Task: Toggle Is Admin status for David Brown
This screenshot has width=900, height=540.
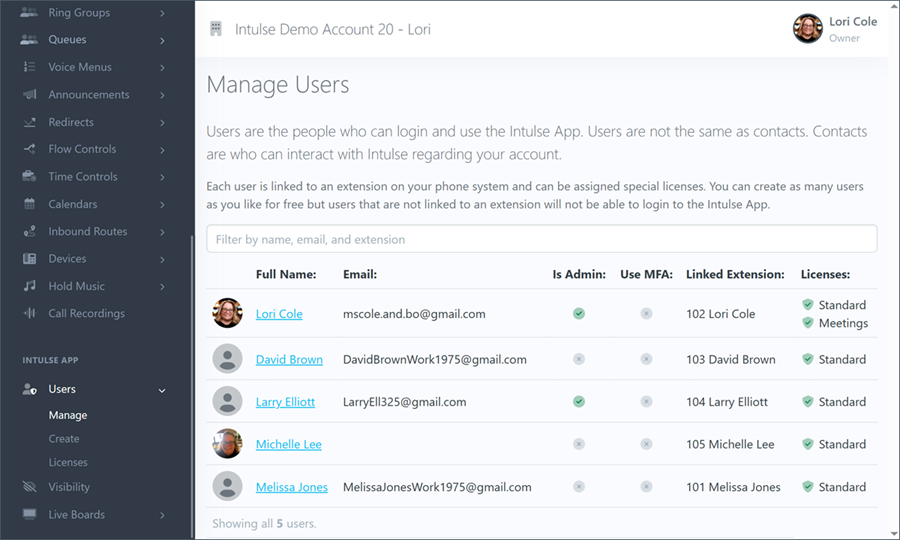Action: click(x=578, y=359)
